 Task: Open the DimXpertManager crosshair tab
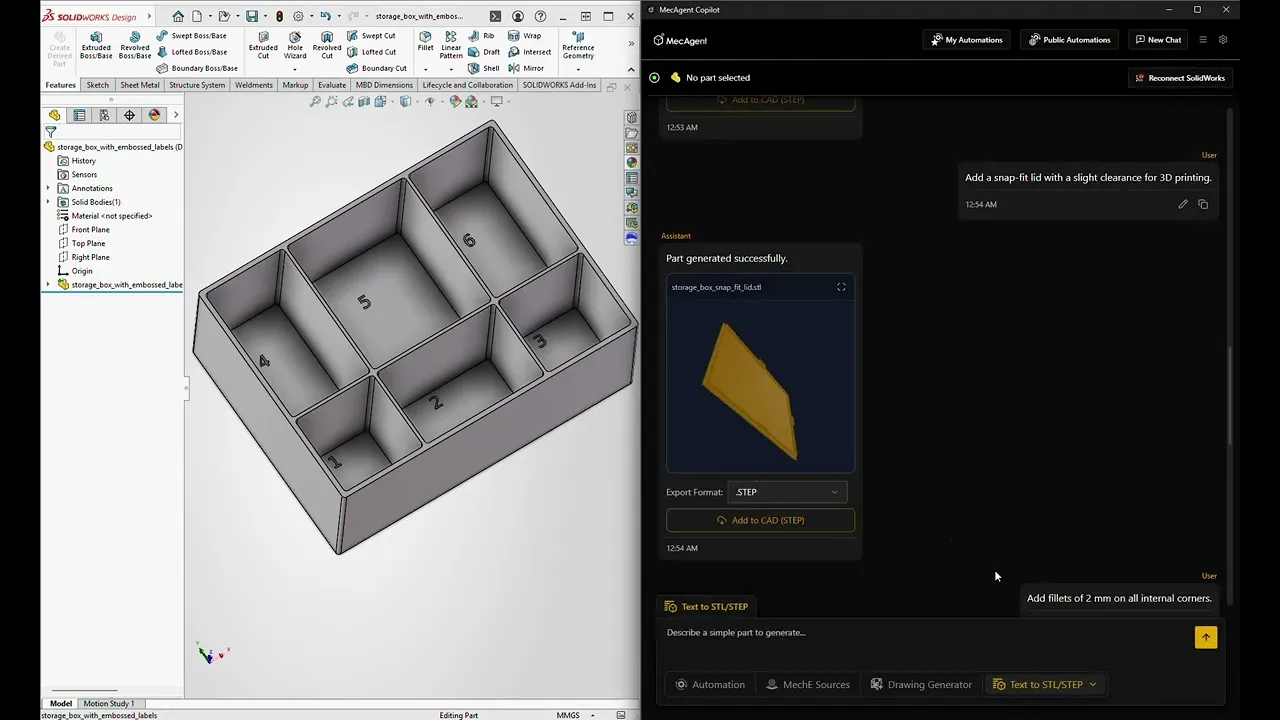point(129,115)
